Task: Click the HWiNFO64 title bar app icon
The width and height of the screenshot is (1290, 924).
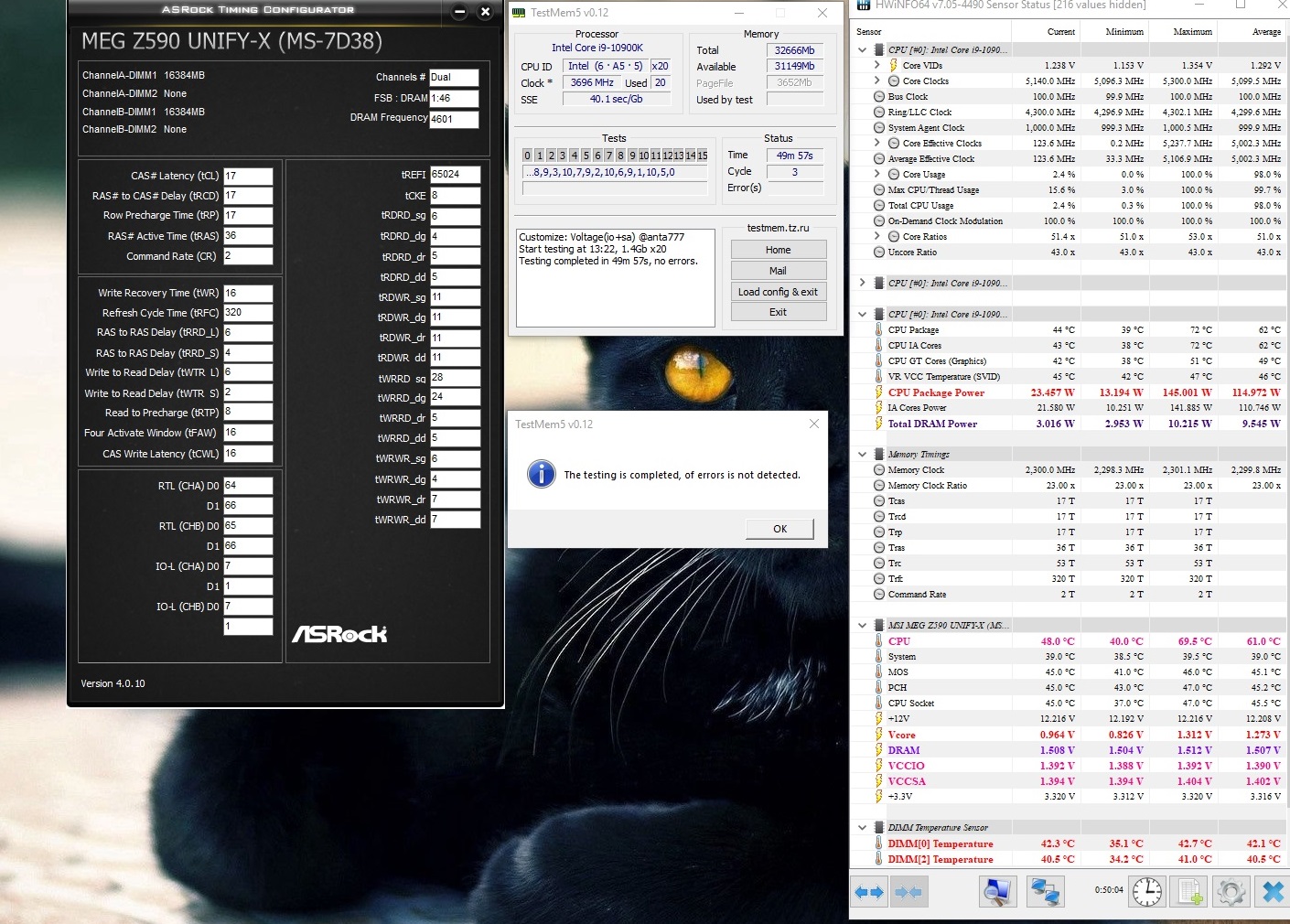Action: coord(862,5)
